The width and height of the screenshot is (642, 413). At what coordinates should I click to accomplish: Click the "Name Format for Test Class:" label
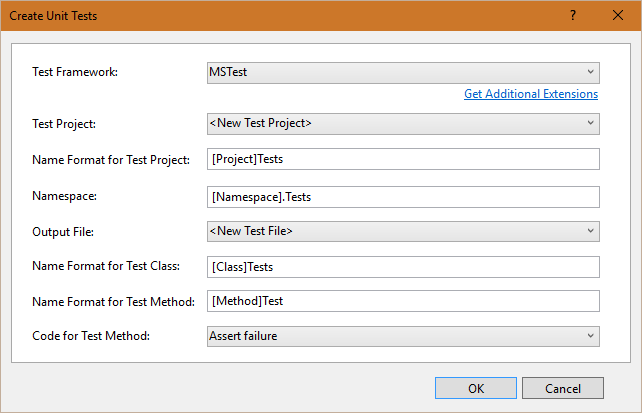point(105,267)
